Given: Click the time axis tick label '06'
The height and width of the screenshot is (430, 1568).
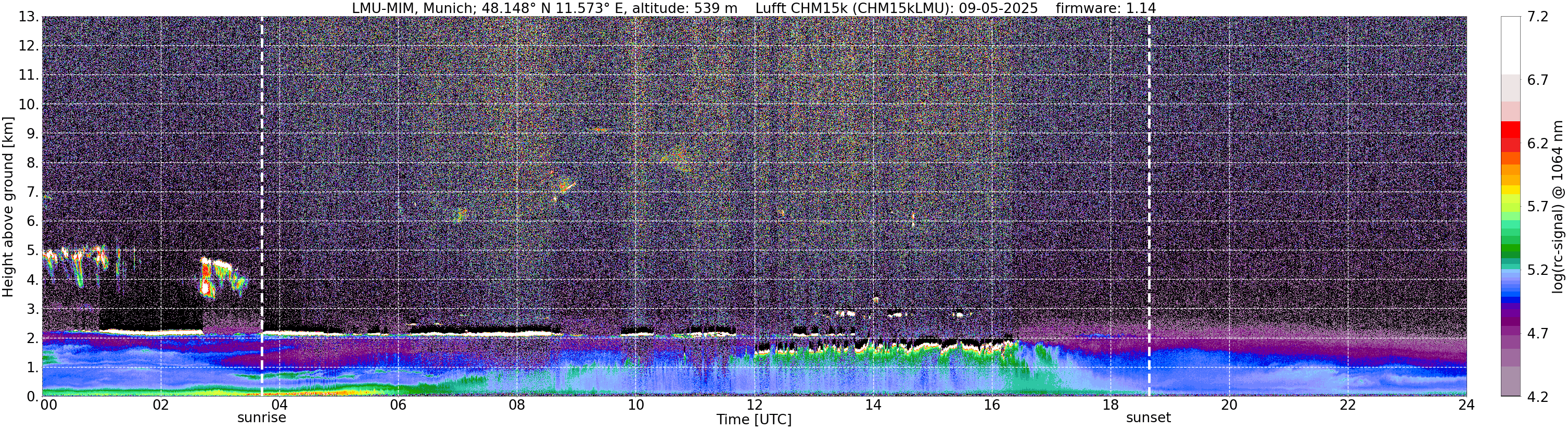Looking at the screenshot, I should 398,405.
